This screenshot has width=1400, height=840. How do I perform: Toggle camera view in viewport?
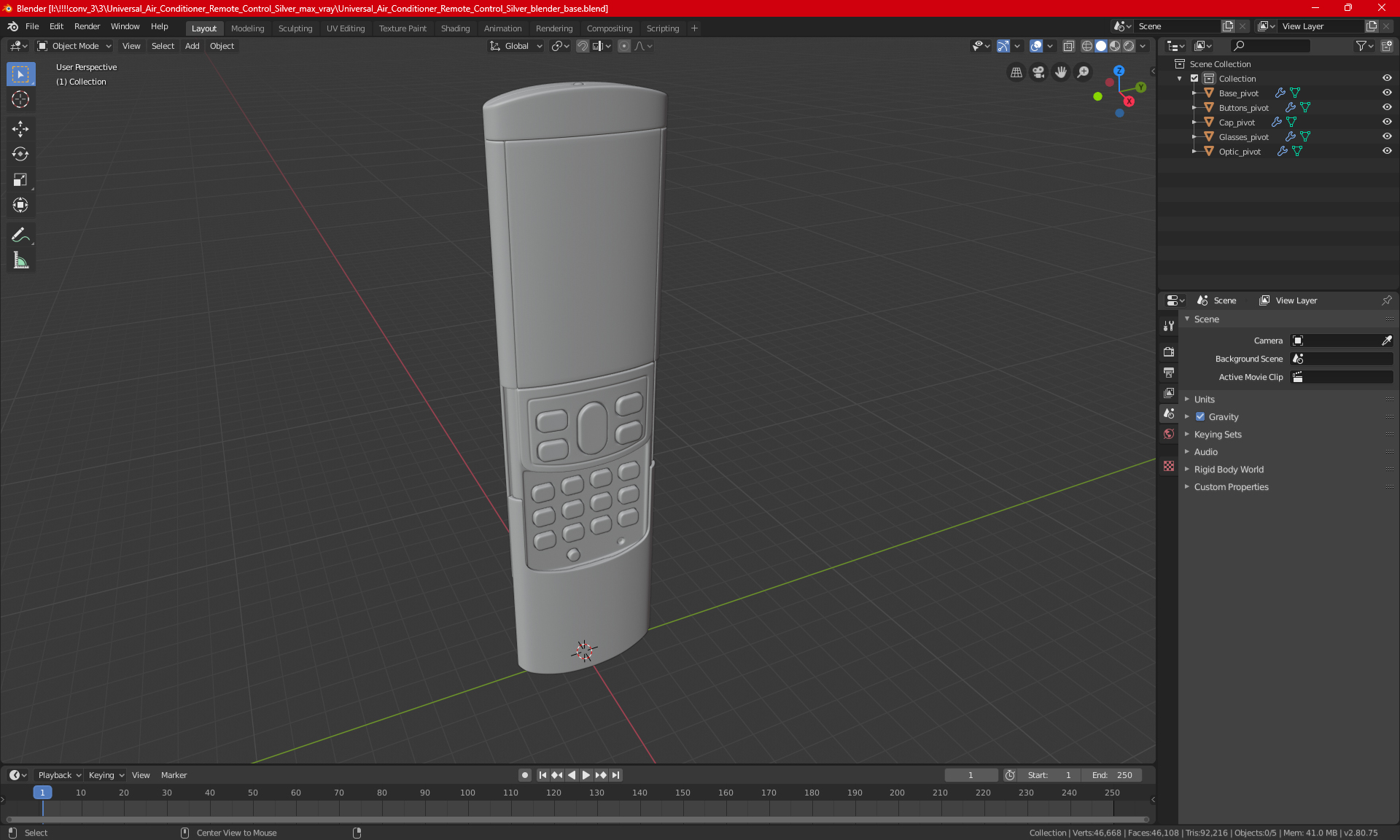1038,72
